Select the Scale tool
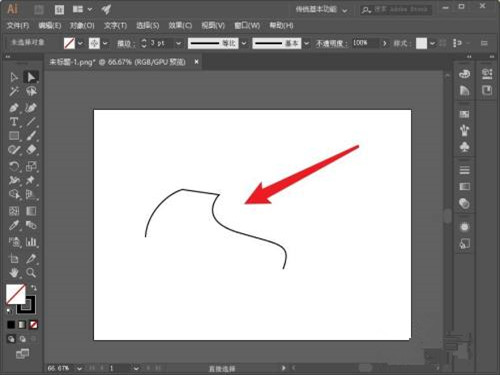 click(31, 166)
